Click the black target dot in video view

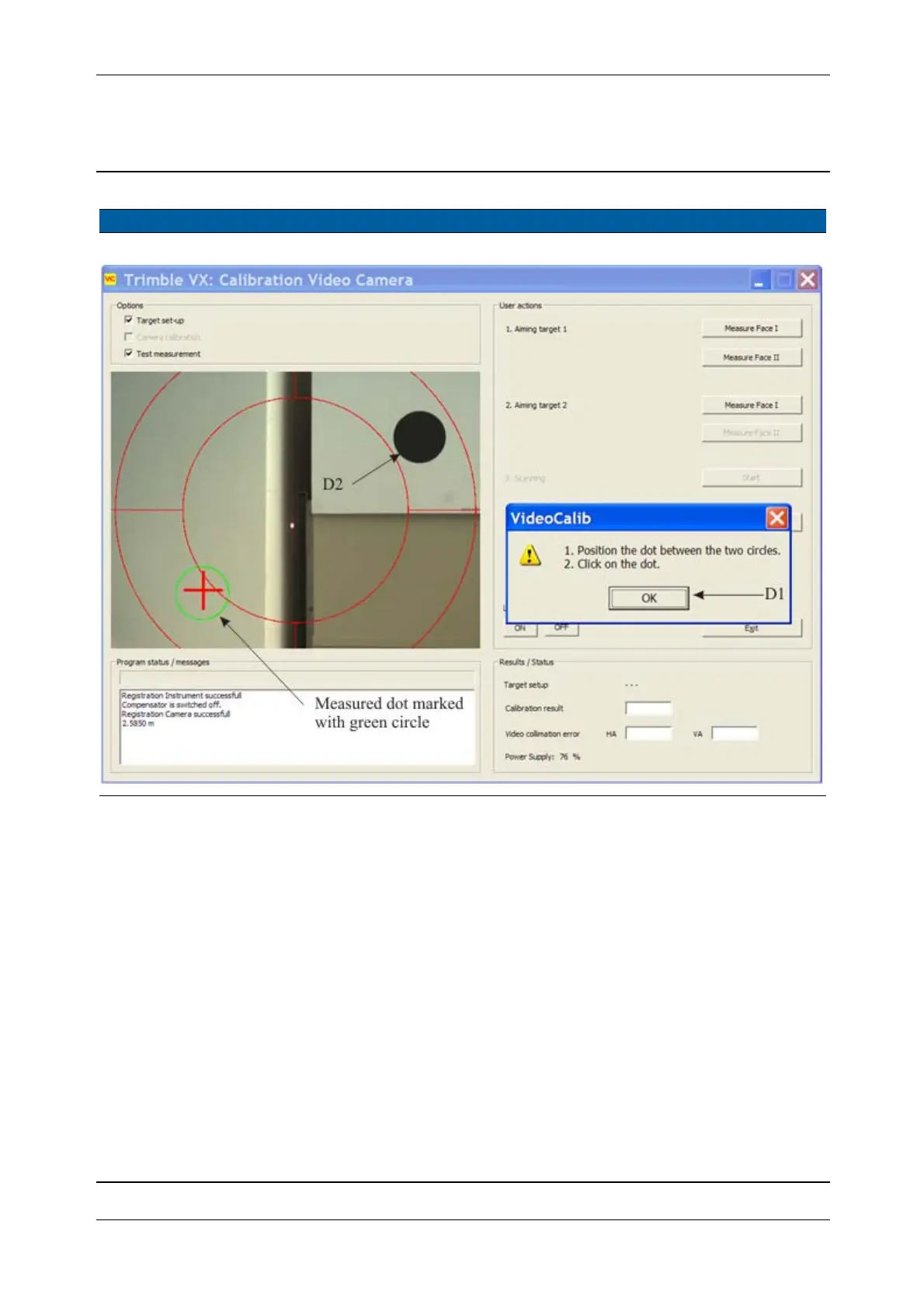(x=419, y=437)
